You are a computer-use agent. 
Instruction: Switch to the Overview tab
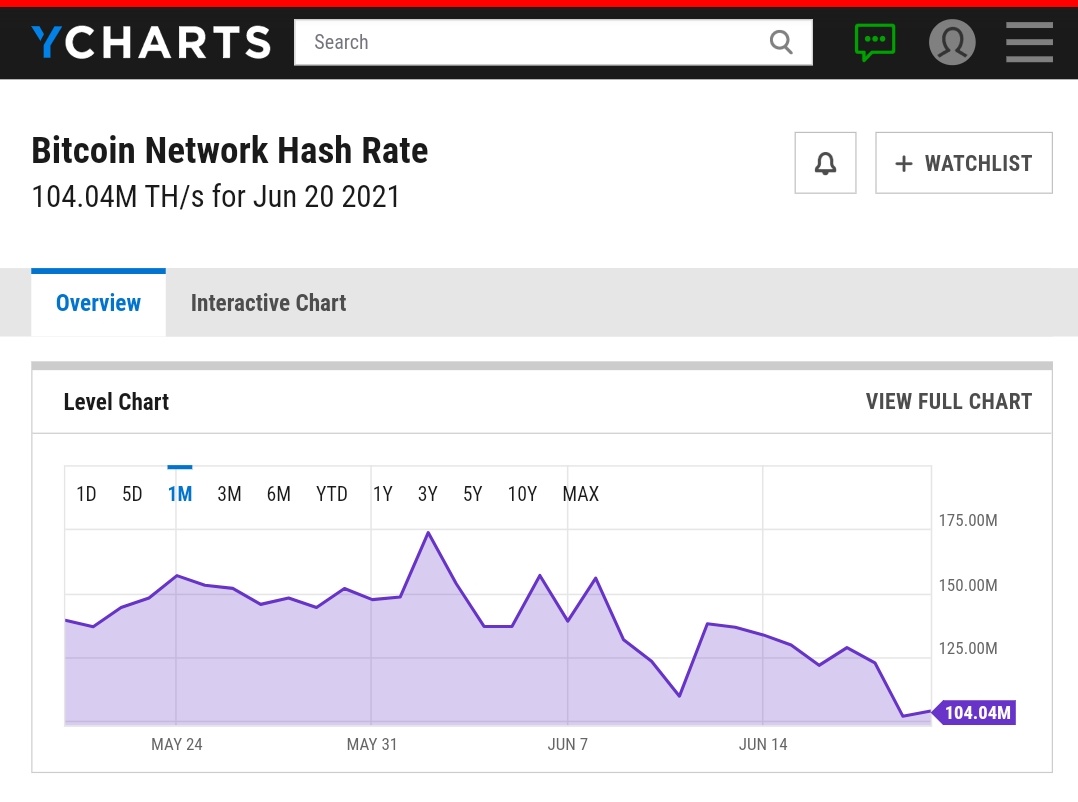(98, 302)
